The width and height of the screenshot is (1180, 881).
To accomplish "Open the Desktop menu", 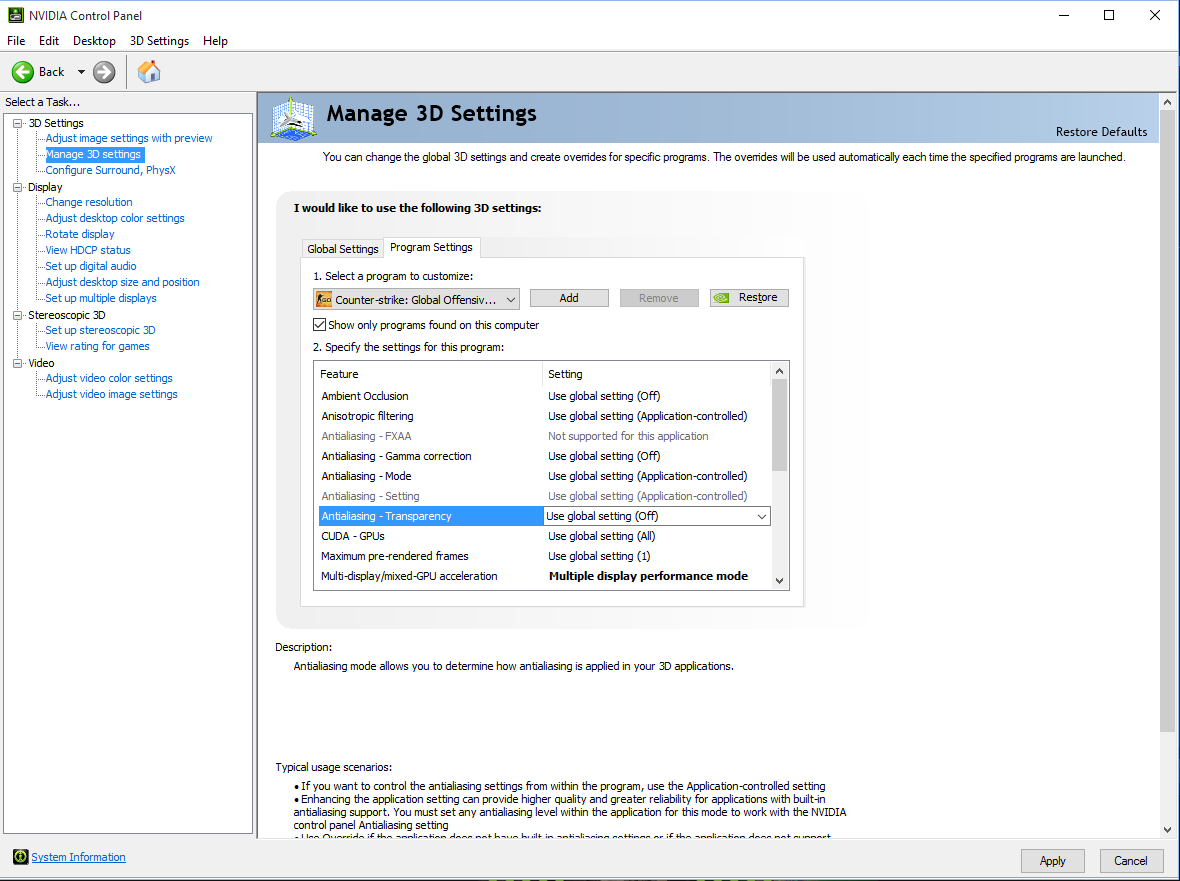I will 94,41.
